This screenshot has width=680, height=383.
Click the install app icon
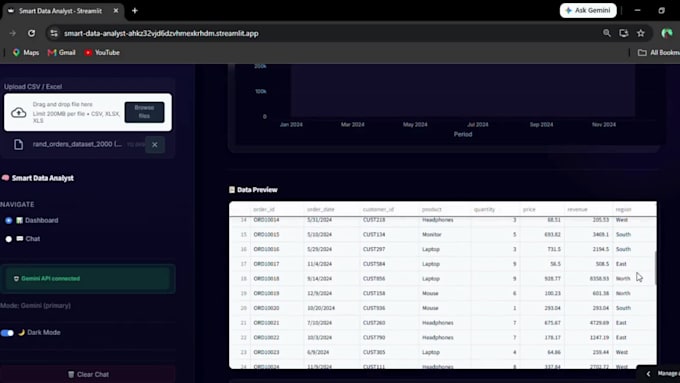pos(624,33)
